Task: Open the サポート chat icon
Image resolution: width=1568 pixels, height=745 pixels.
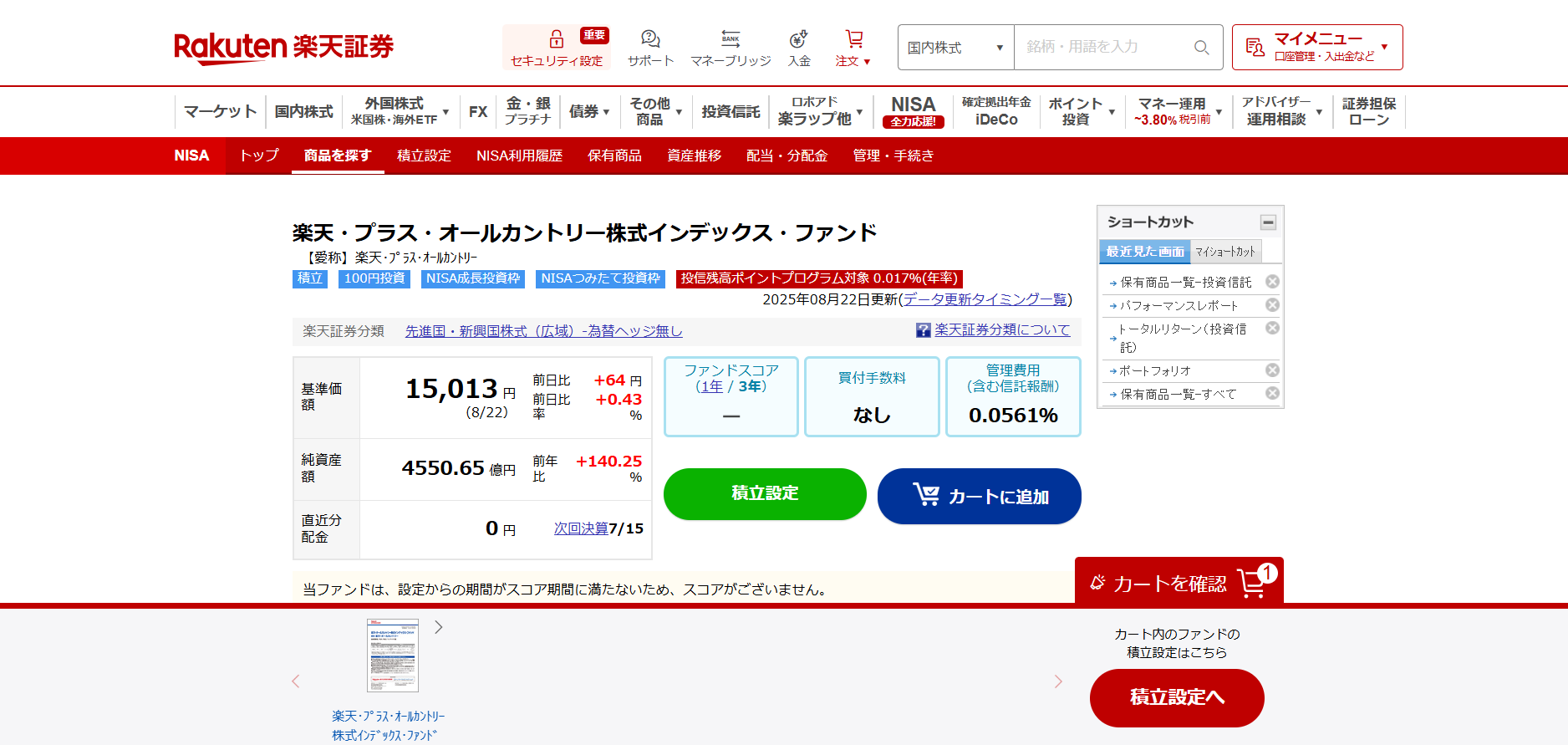Action: point(650,38)
